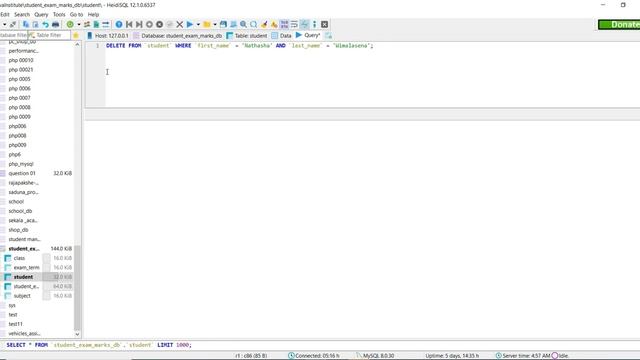
Task: Click the green Donate button
Action: pos(619,24)
